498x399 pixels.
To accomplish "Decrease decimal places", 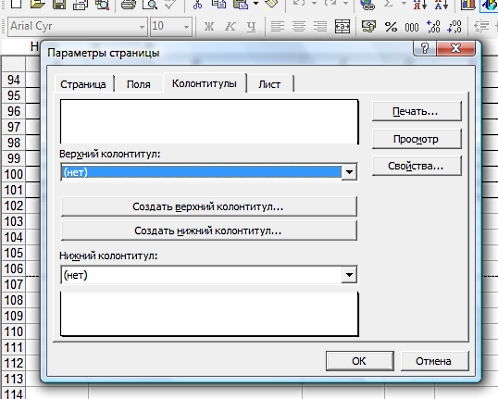I will pyautogui.click(x=455, y=26).
